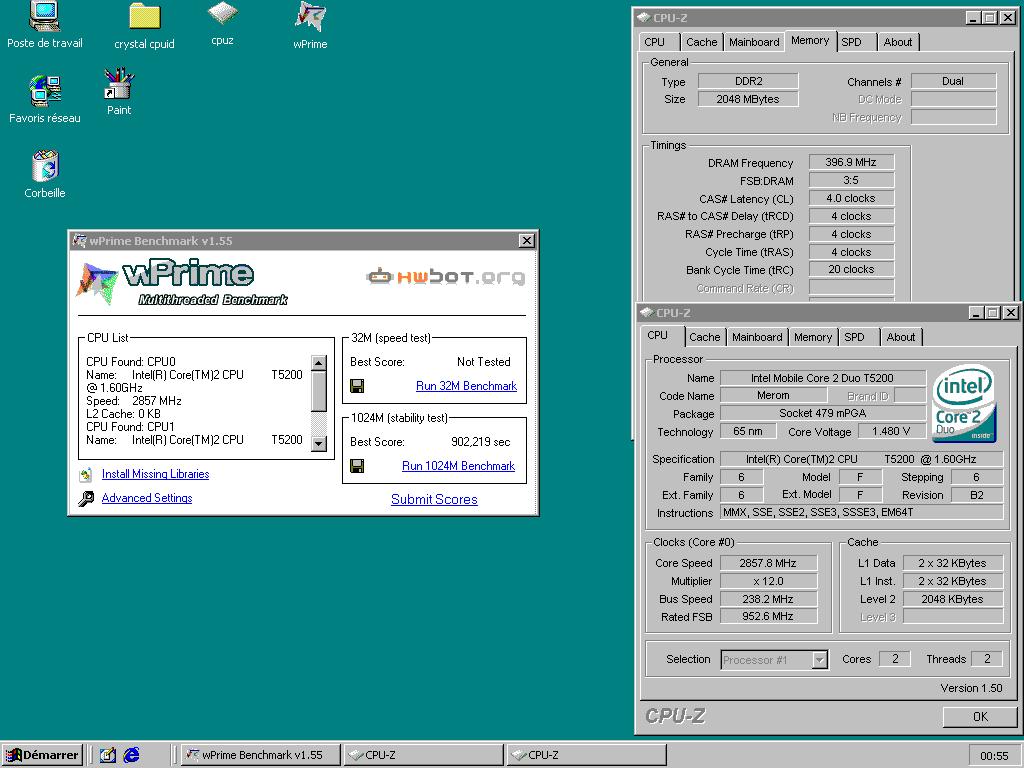Click hwbot.org logo in wPrime
The height and width of the screenshot is (768, 1024).
tap(445, 277)
